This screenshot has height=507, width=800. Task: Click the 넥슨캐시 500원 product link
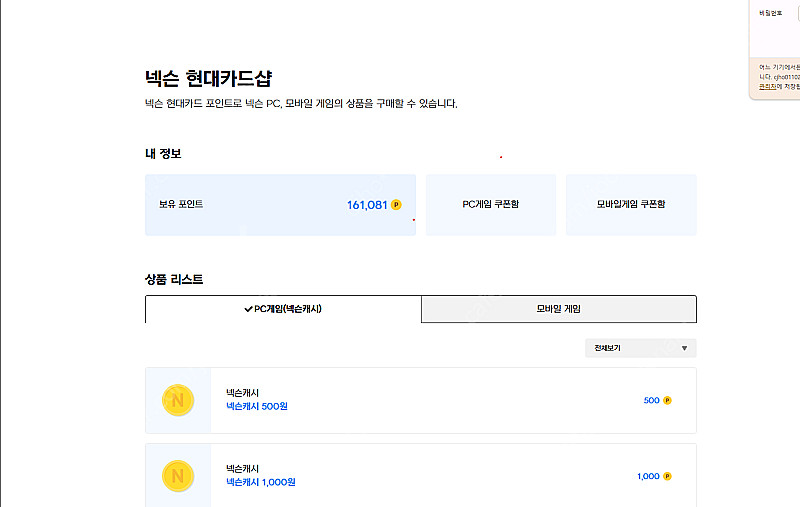[257, 407]
